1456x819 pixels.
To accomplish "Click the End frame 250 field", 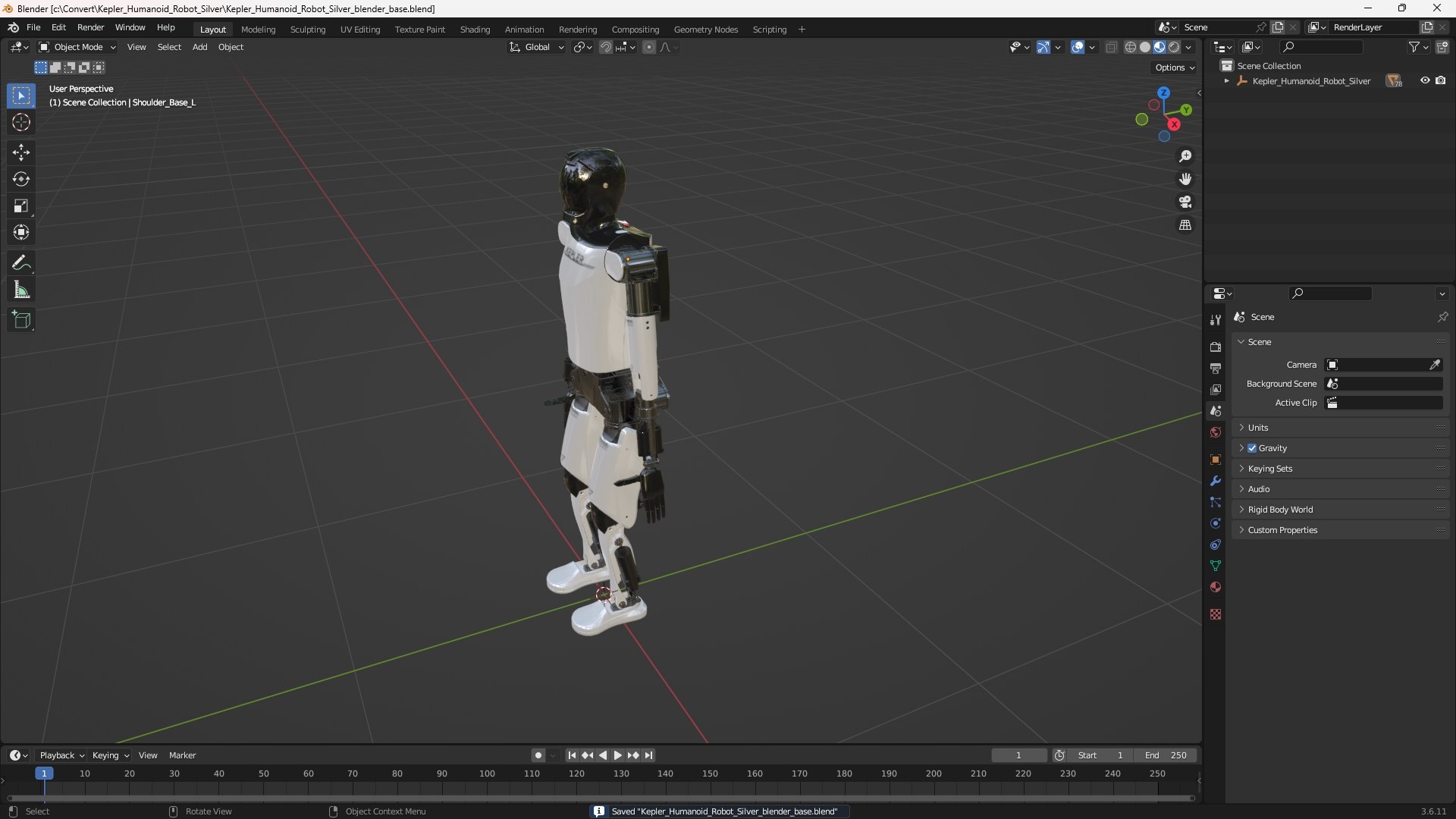I will tap(1166, 755).
